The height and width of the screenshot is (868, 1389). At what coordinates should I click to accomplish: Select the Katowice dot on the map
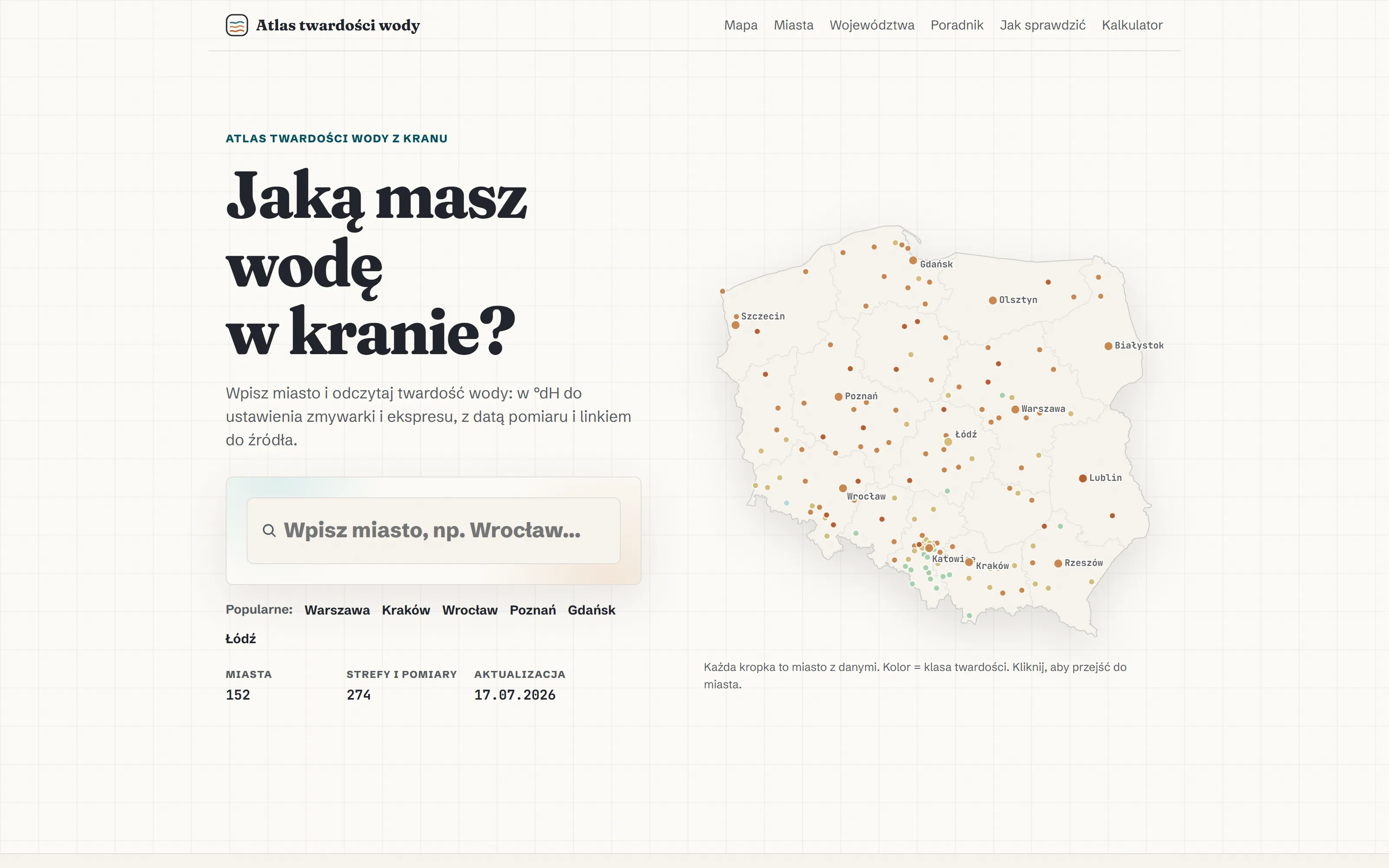929,548
